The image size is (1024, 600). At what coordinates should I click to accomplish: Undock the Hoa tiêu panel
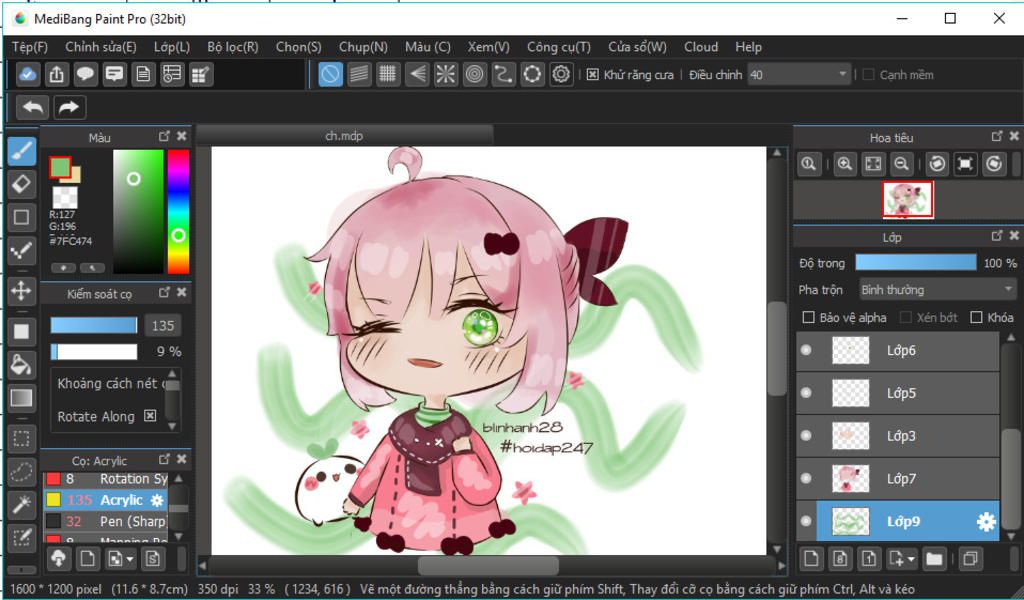pyautogui.click(x=997, y=136)
